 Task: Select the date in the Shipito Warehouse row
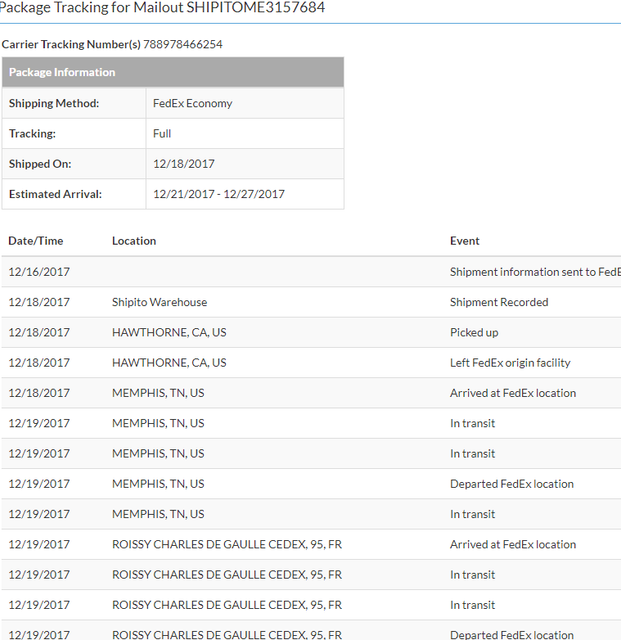pos(39,302)
